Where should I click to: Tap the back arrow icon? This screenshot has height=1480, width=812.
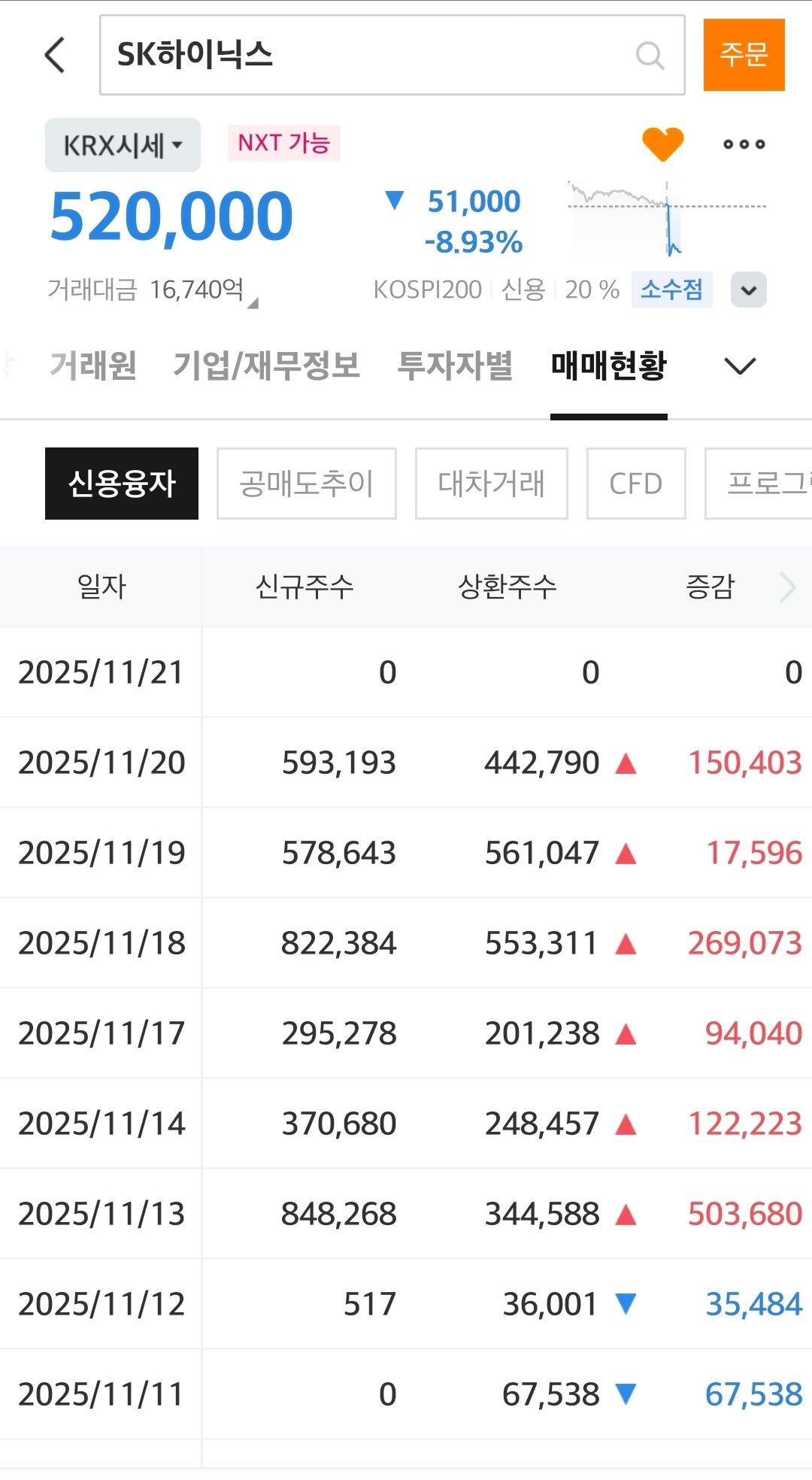click(x=55, y=55)
